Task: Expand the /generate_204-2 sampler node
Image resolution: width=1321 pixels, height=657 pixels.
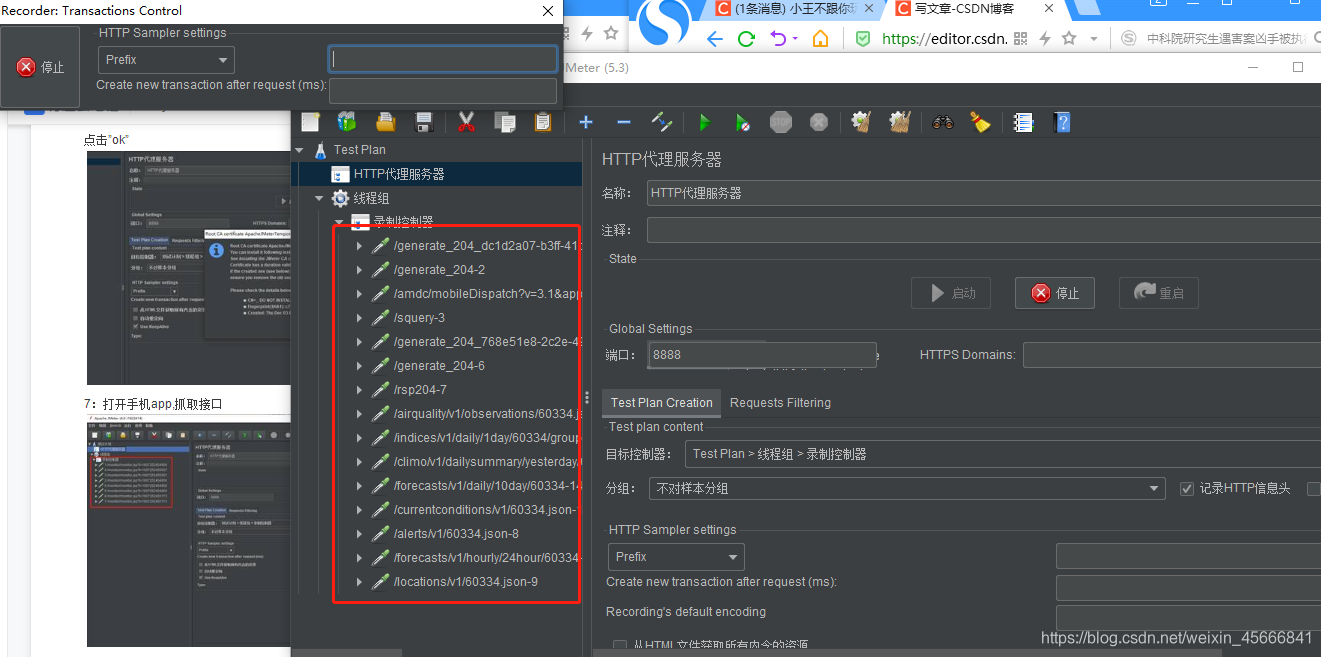Action: 360,270
